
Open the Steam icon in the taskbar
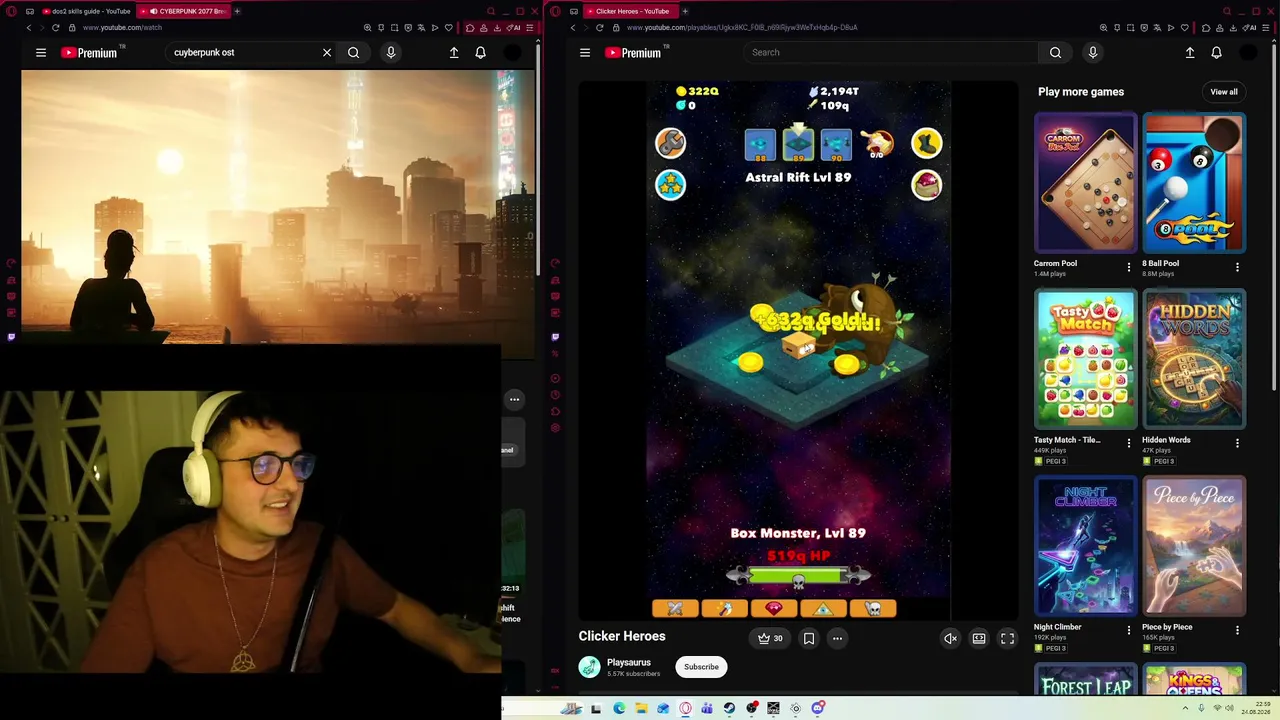pos(729,709)
